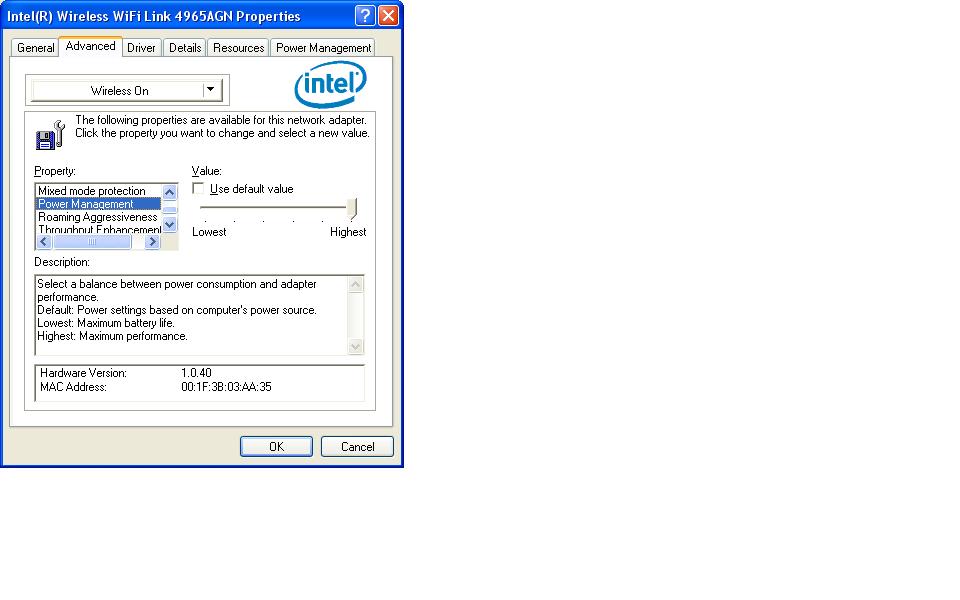The width and height of the screenshot is (960, 600).
Task: Go to the Details tab
Action: point(185,48)
